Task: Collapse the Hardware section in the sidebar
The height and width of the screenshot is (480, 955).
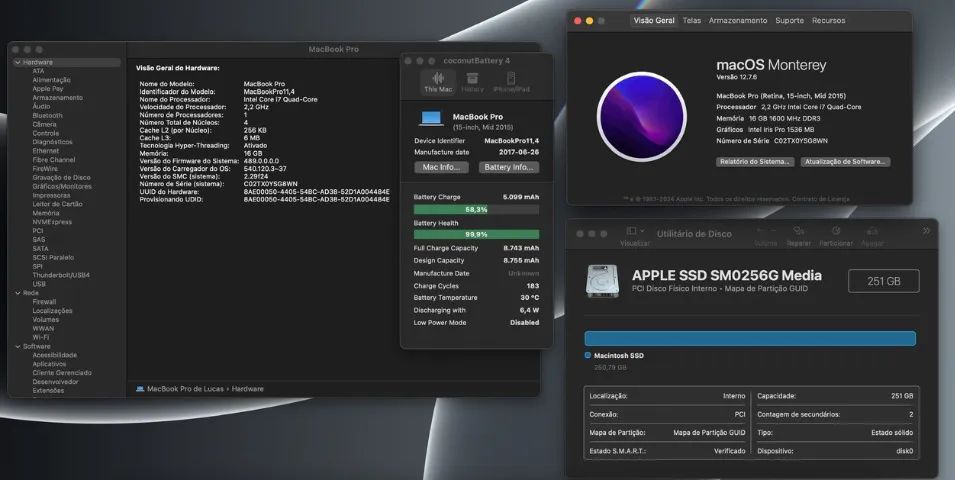Action: (x=18, y=62)
